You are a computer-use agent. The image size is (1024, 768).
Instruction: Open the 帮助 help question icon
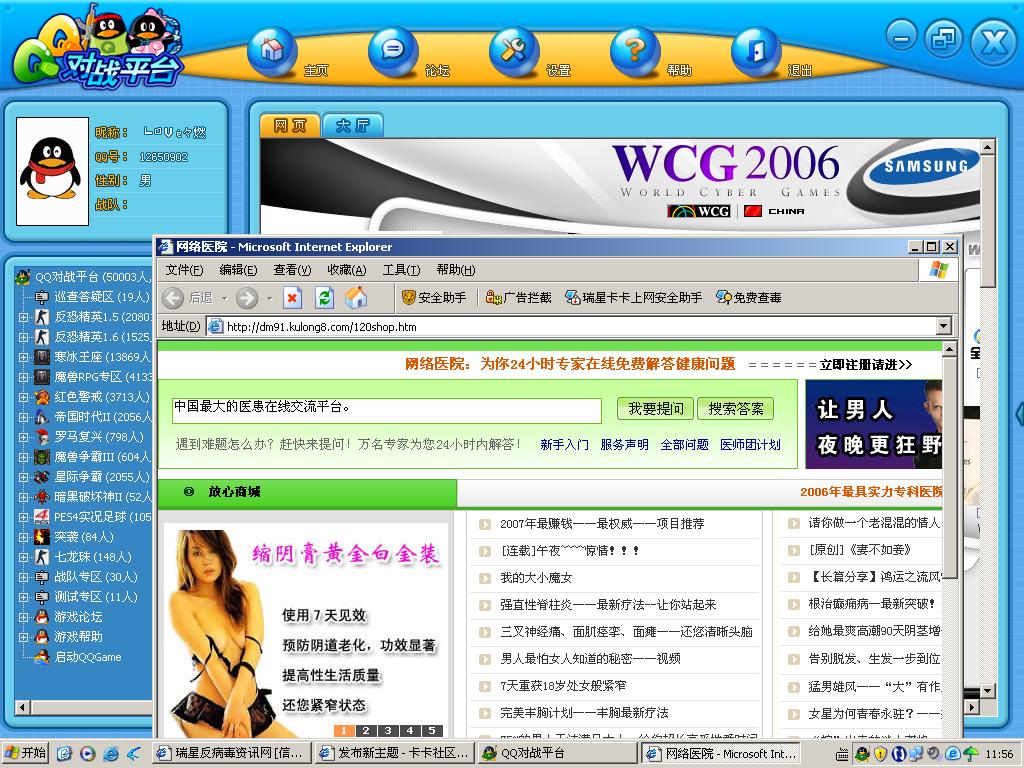tap(634, 51)
